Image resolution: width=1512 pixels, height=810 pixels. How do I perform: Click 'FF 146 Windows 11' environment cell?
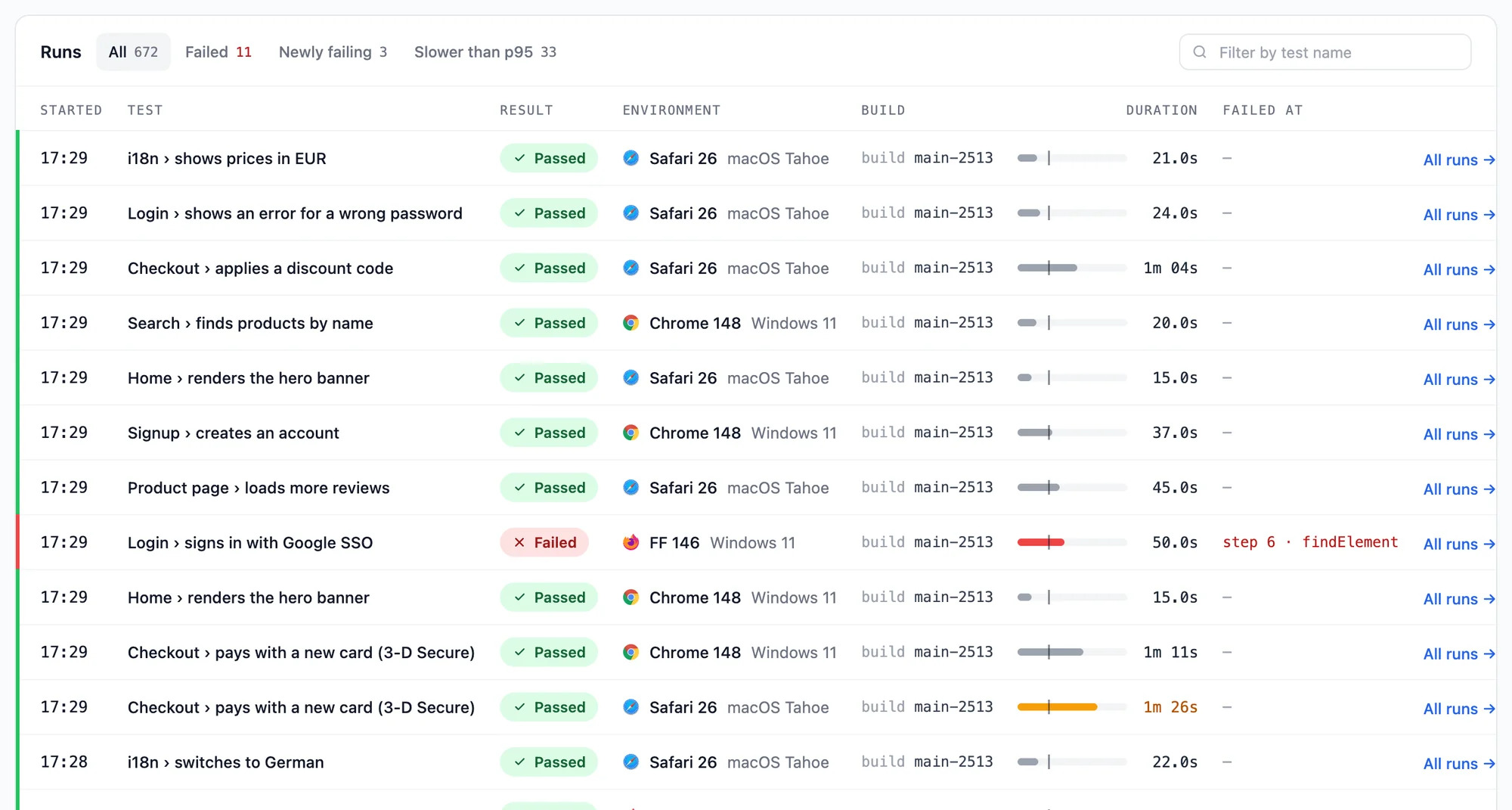tap(709, 542)
